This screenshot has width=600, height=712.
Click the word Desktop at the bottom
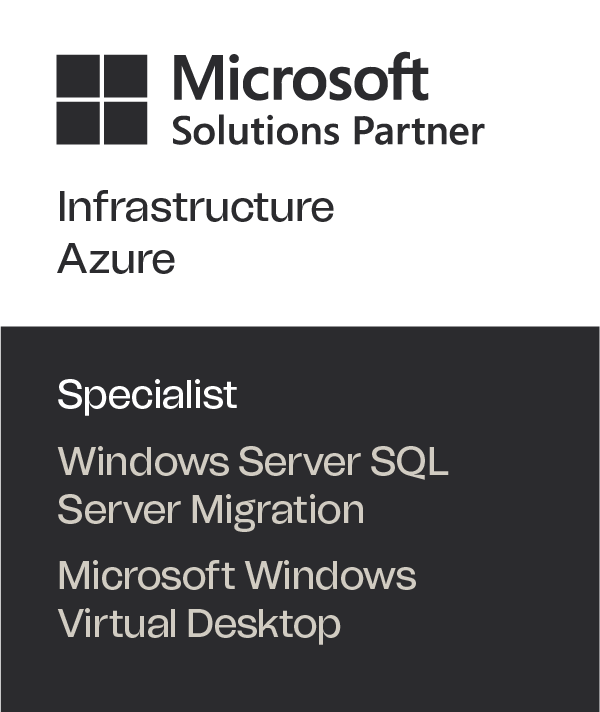(263, 624)
